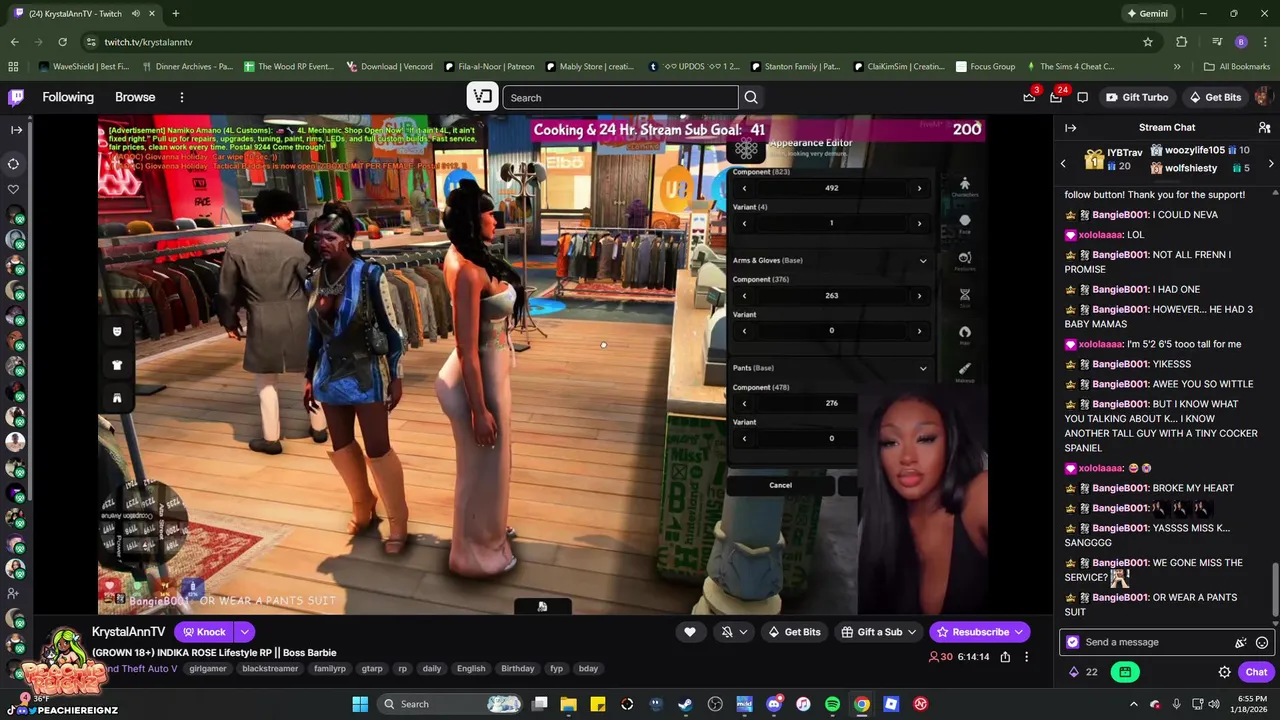This screenshot has width=1280, height=720.
Task: Toggle notifications bell for this channel
Action: (728, 632)
